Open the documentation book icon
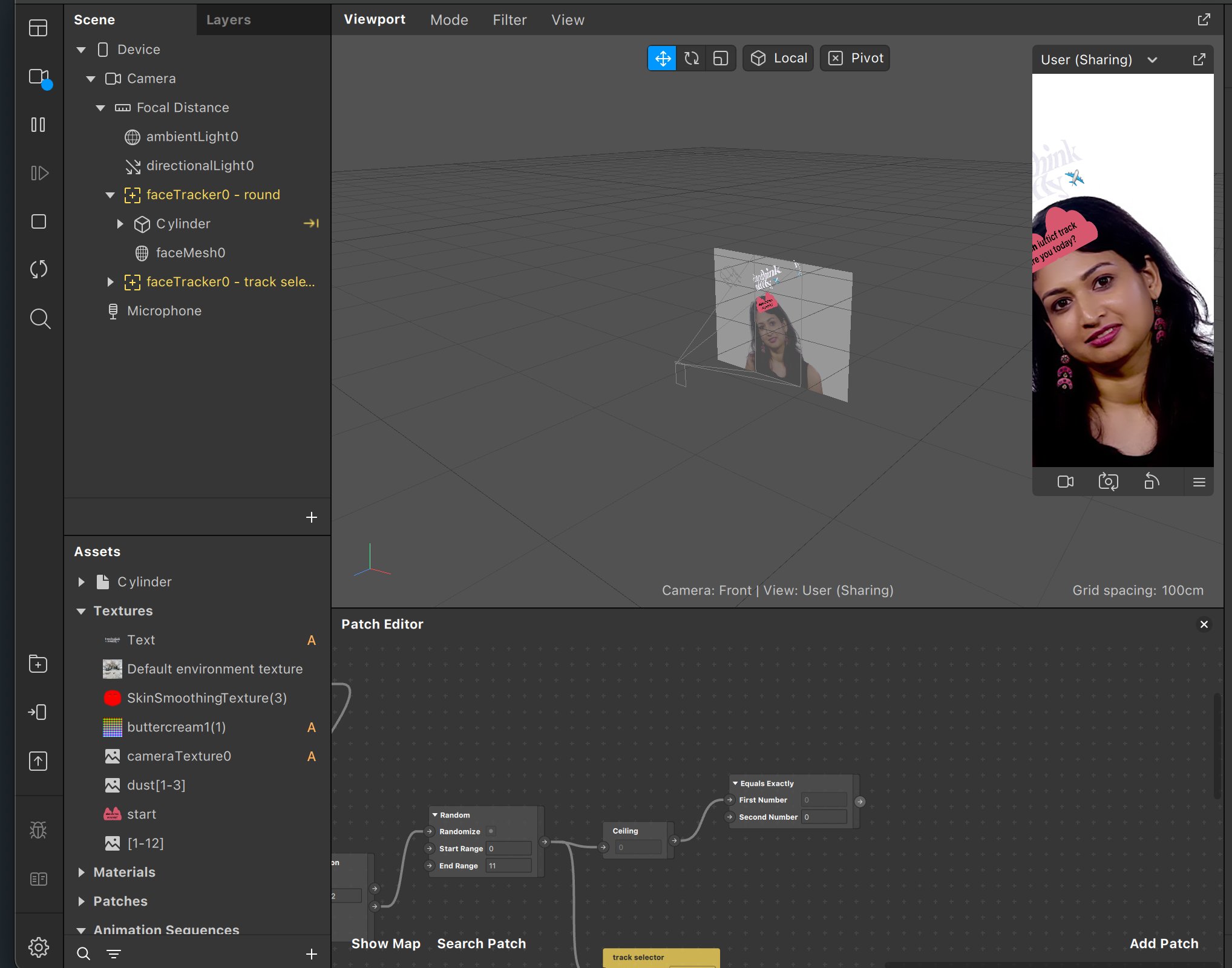Viewport: 1232px width, 968px height. 39,879
